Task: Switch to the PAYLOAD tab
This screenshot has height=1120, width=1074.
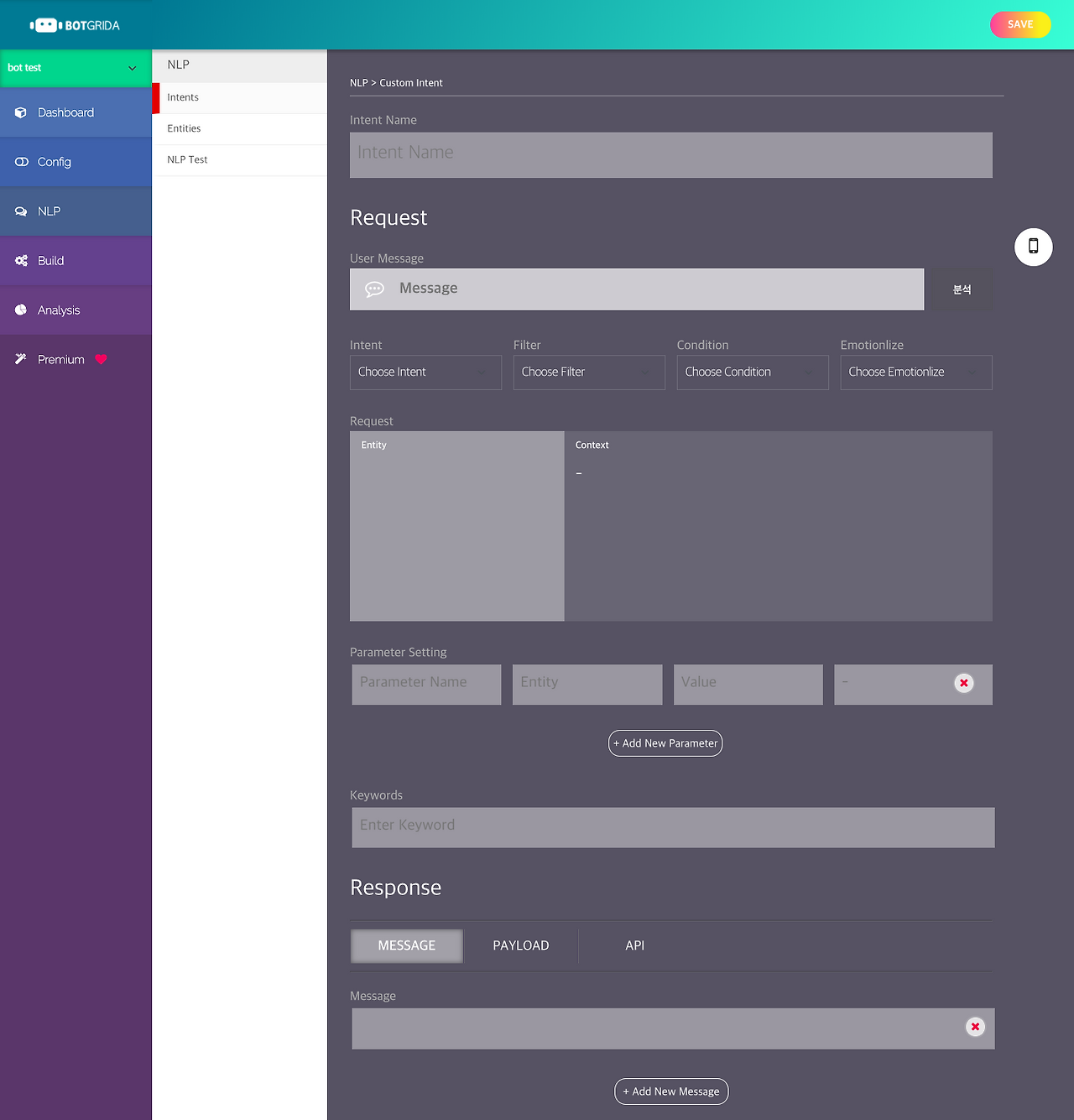Action: tap(520, 945)
